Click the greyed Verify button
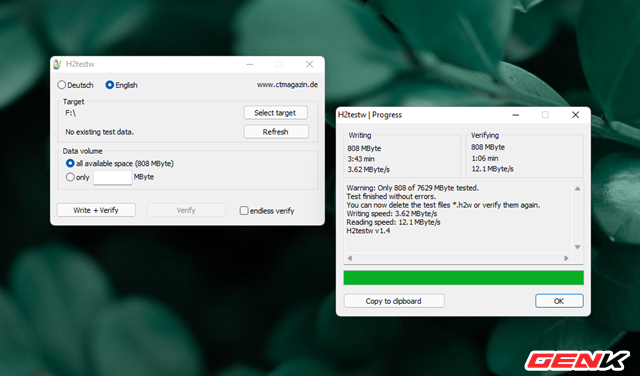Image resolution: width=640 pixels, height=376 pixels. tap(186, 210)
